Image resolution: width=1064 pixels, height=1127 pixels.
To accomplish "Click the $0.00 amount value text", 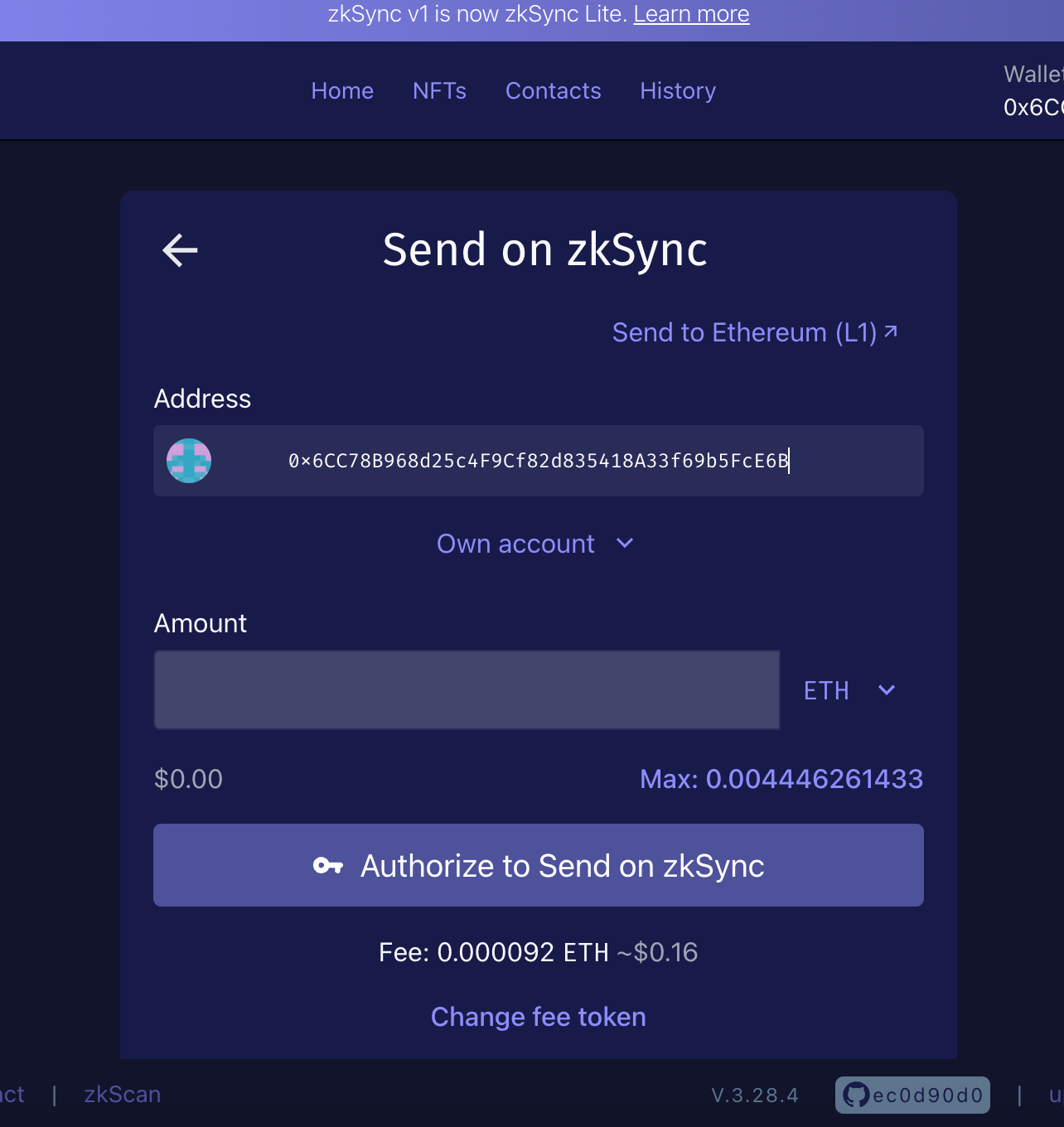I will click(x=189, y=779).
